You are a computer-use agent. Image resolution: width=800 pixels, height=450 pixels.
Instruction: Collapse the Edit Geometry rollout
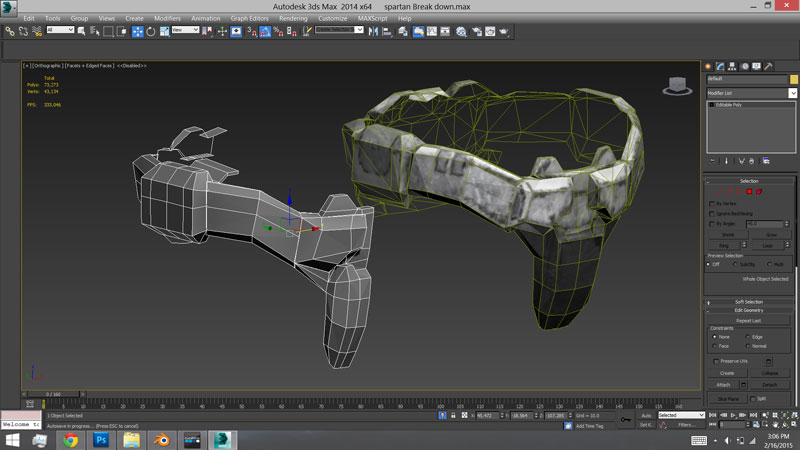[x=749, y=310]
